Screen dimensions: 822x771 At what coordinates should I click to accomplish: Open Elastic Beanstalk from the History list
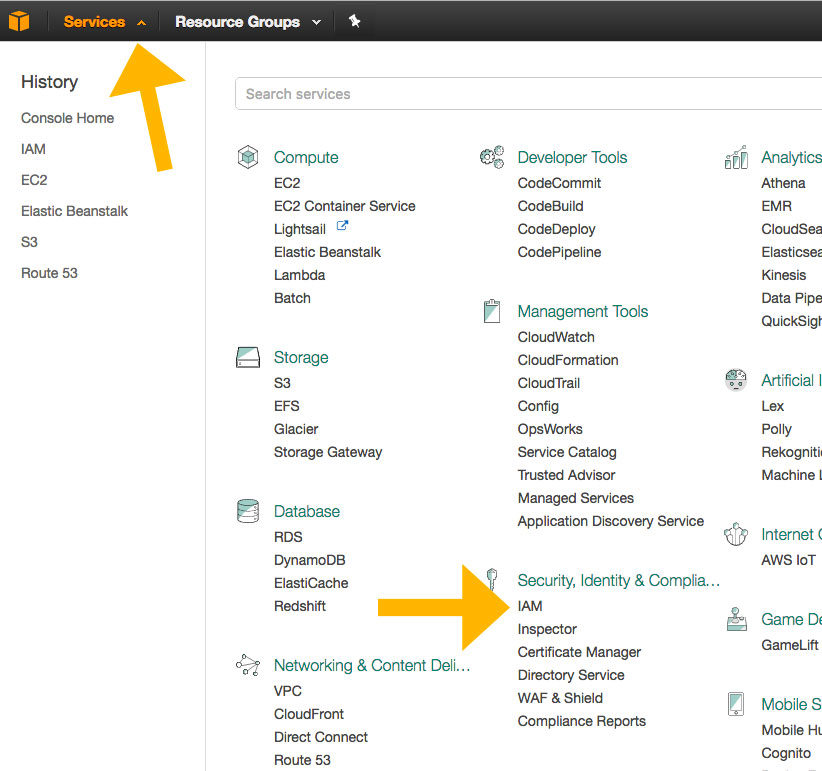tap(74, 211)
